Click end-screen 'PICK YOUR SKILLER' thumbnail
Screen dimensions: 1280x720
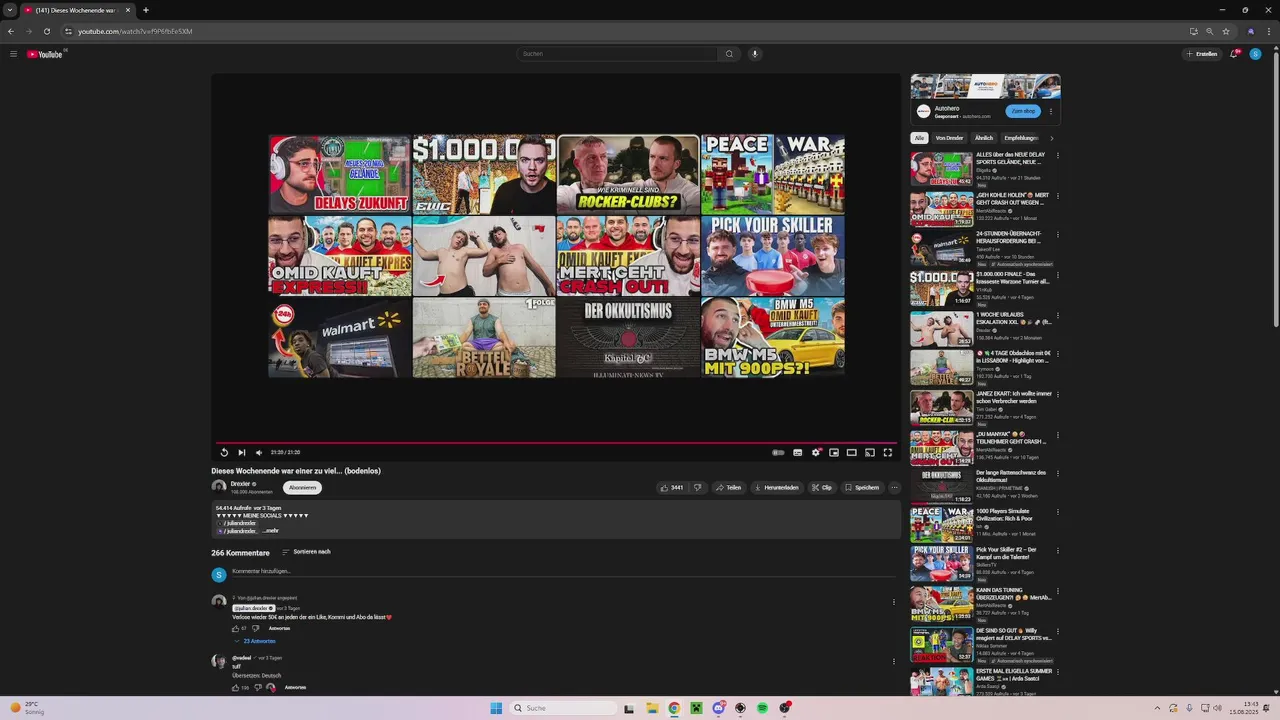click(772, 256)
